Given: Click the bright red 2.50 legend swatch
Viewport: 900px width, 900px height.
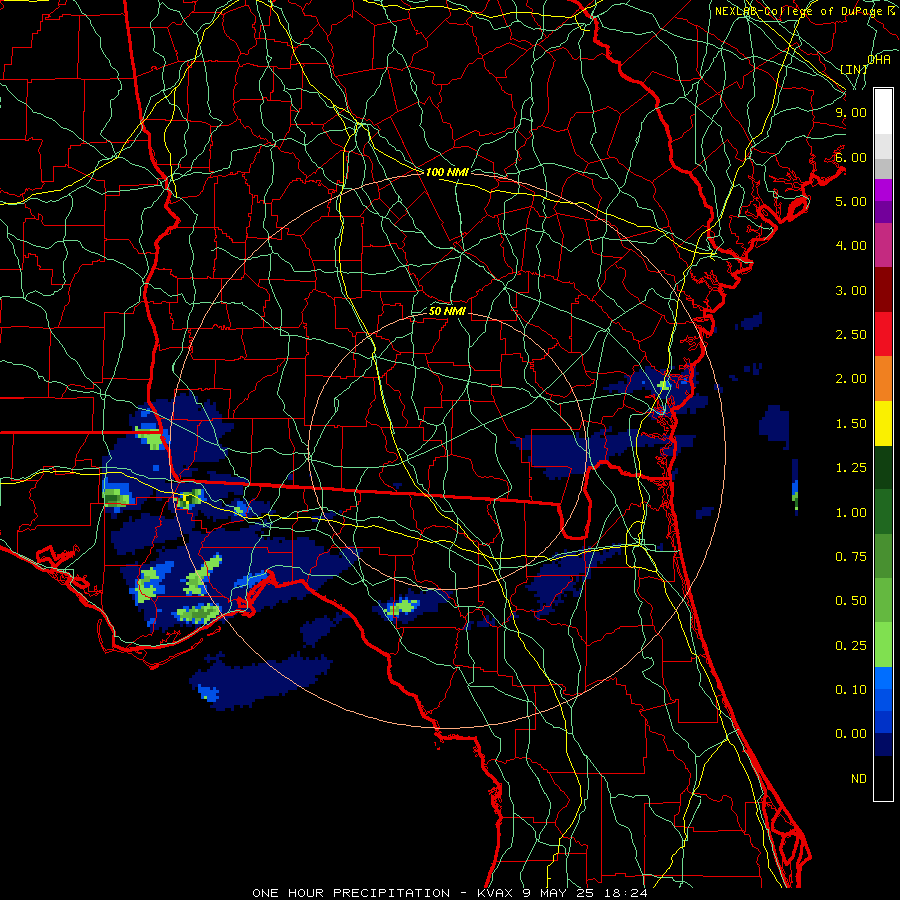Looking at the screenshot, I should tap(883, 334).
